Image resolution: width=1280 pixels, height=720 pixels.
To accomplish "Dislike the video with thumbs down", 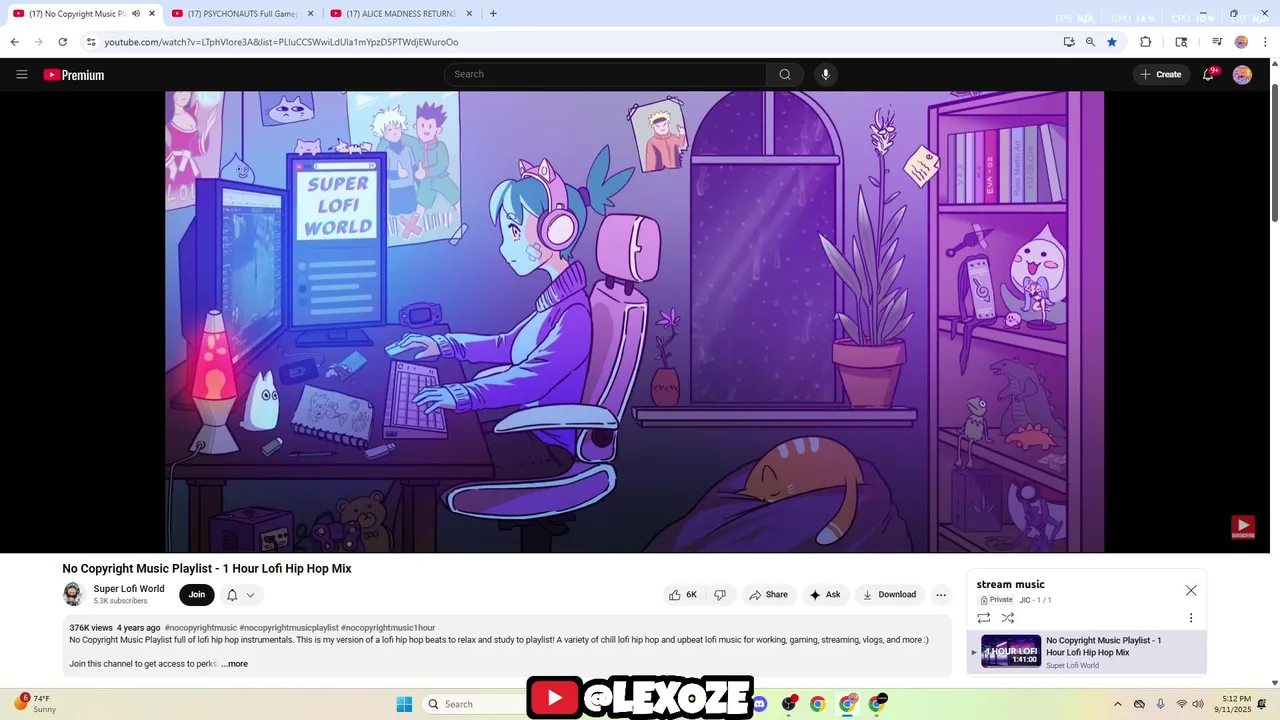I will (x=720, y=595).
